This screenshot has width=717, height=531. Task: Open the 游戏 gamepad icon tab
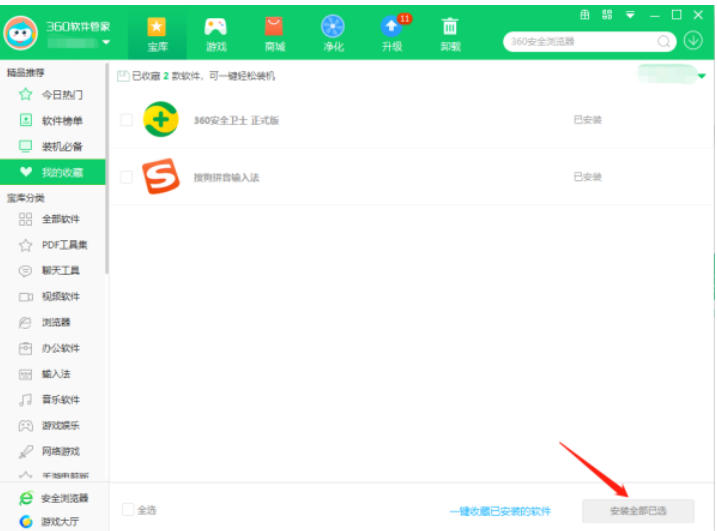pyautogui.click(x=215, y=32)
